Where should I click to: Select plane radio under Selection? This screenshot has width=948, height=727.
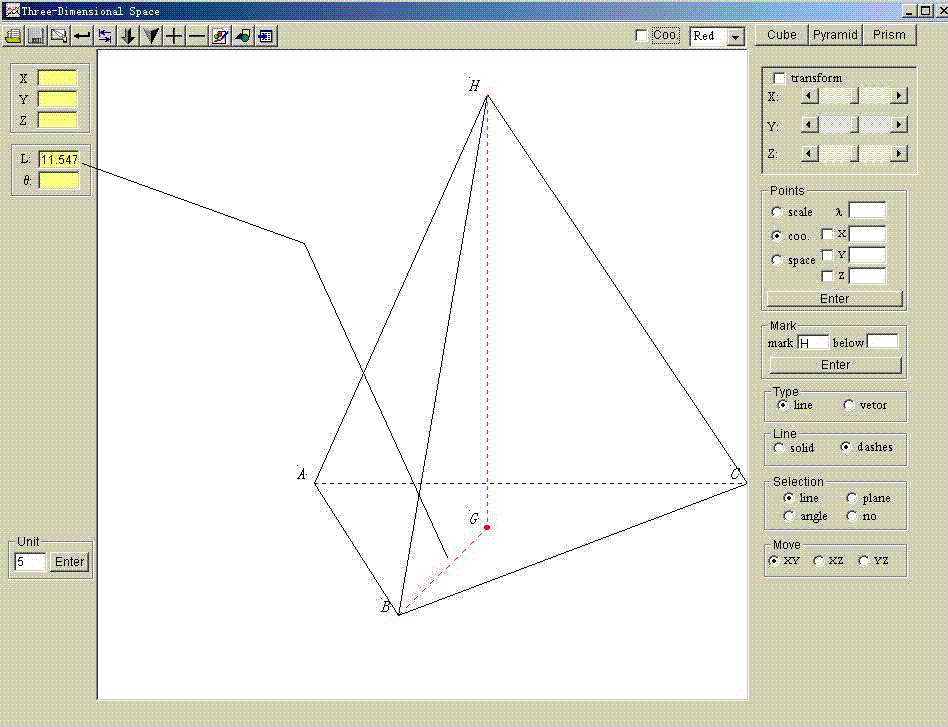(x=852, y=498)
